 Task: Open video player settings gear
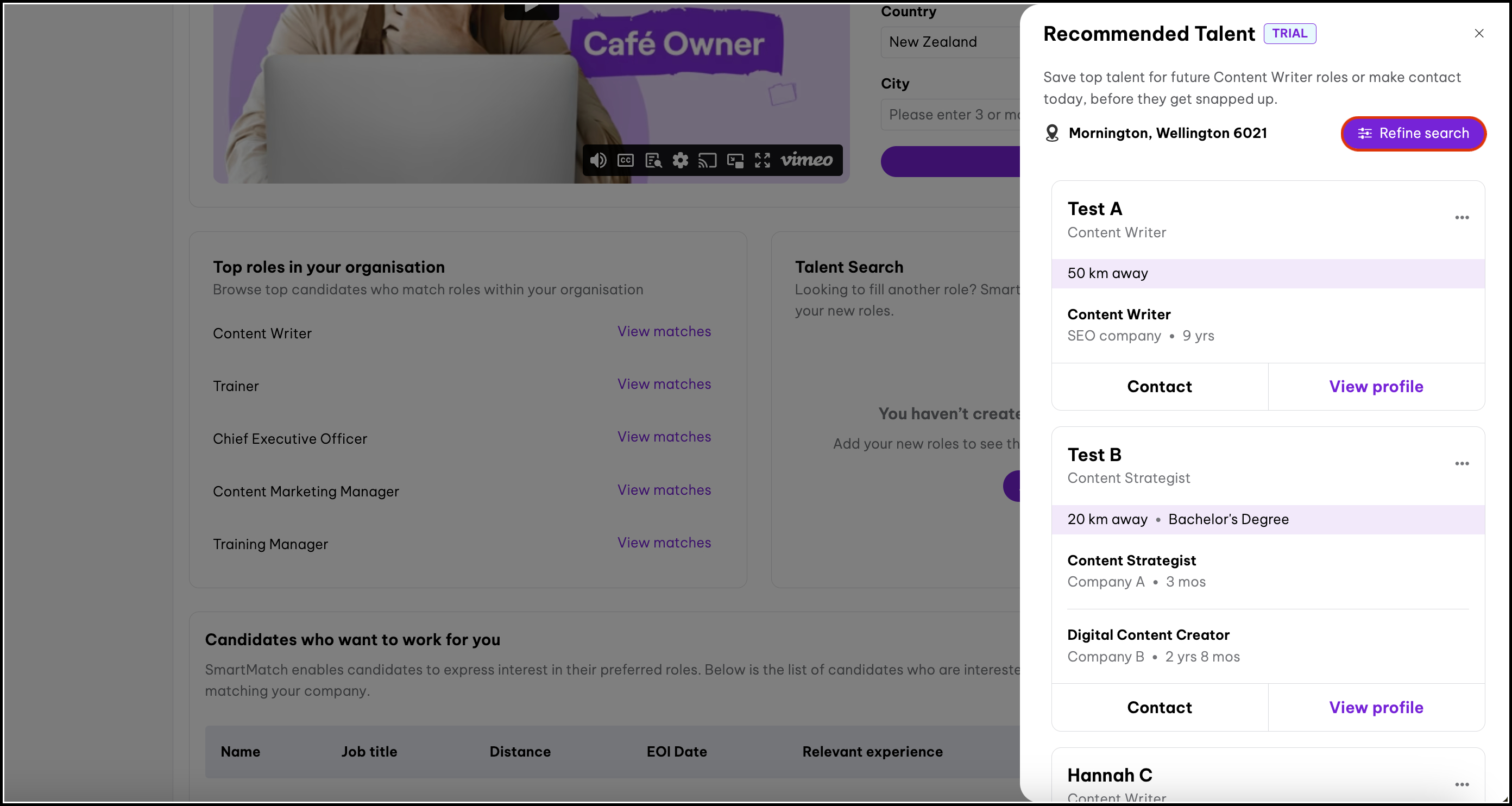click(x=681, y=160)
